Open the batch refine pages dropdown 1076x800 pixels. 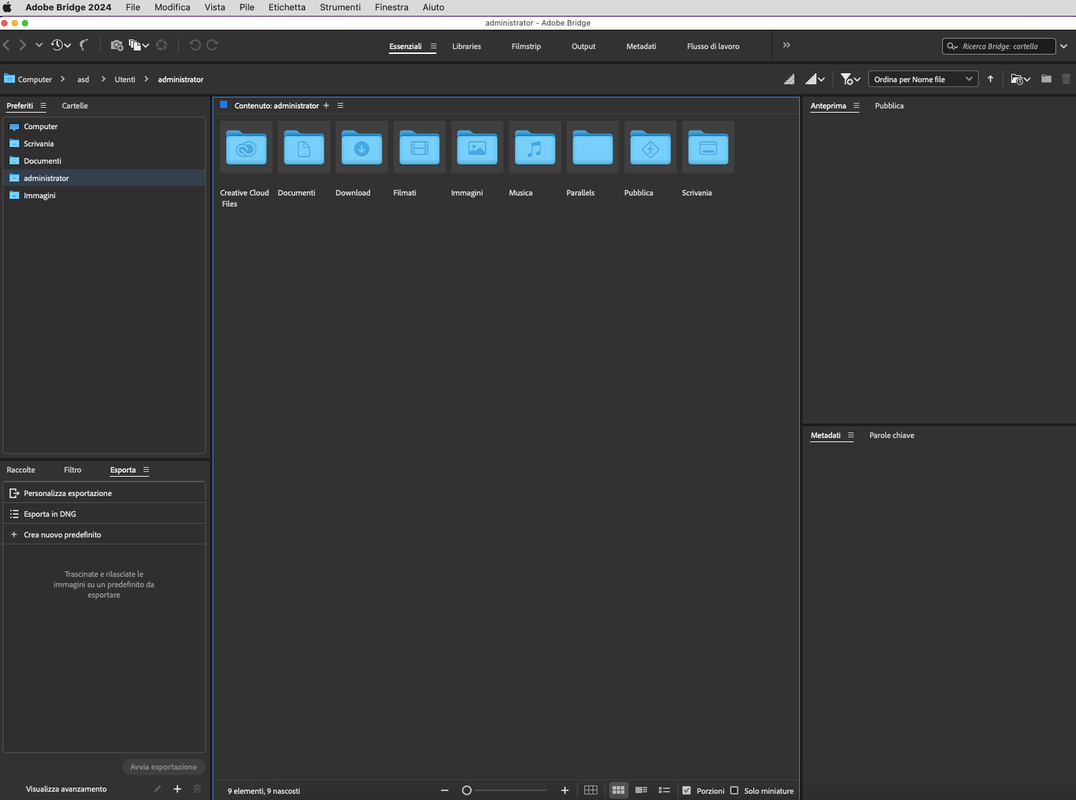tap(139, 45)
